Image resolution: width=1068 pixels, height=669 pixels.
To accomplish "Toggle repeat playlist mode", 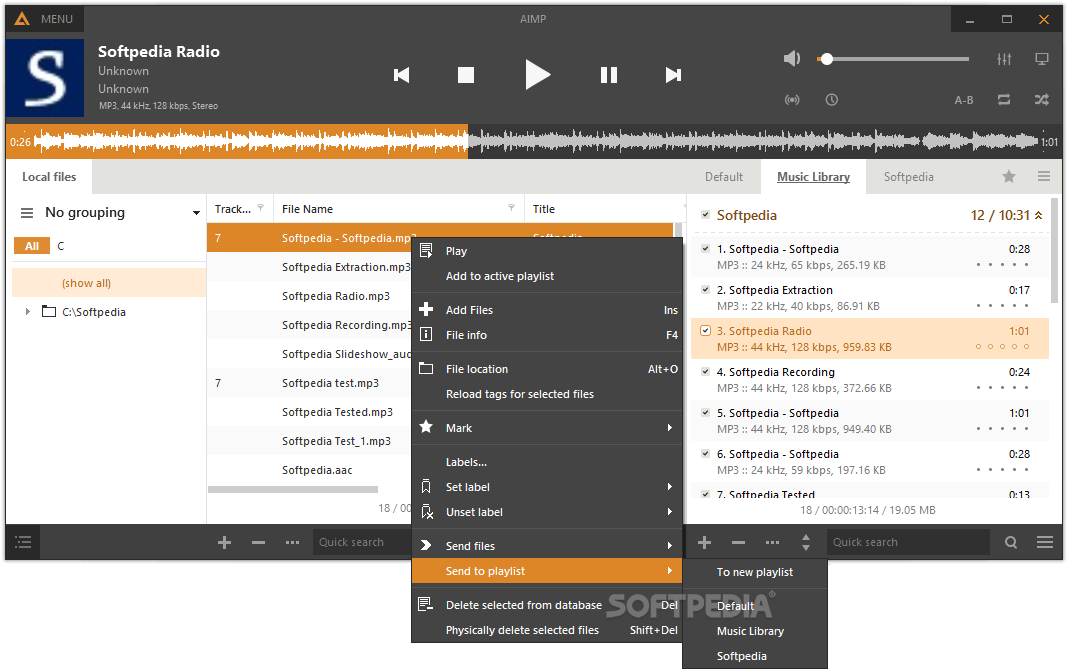I will click(1004, 99).
